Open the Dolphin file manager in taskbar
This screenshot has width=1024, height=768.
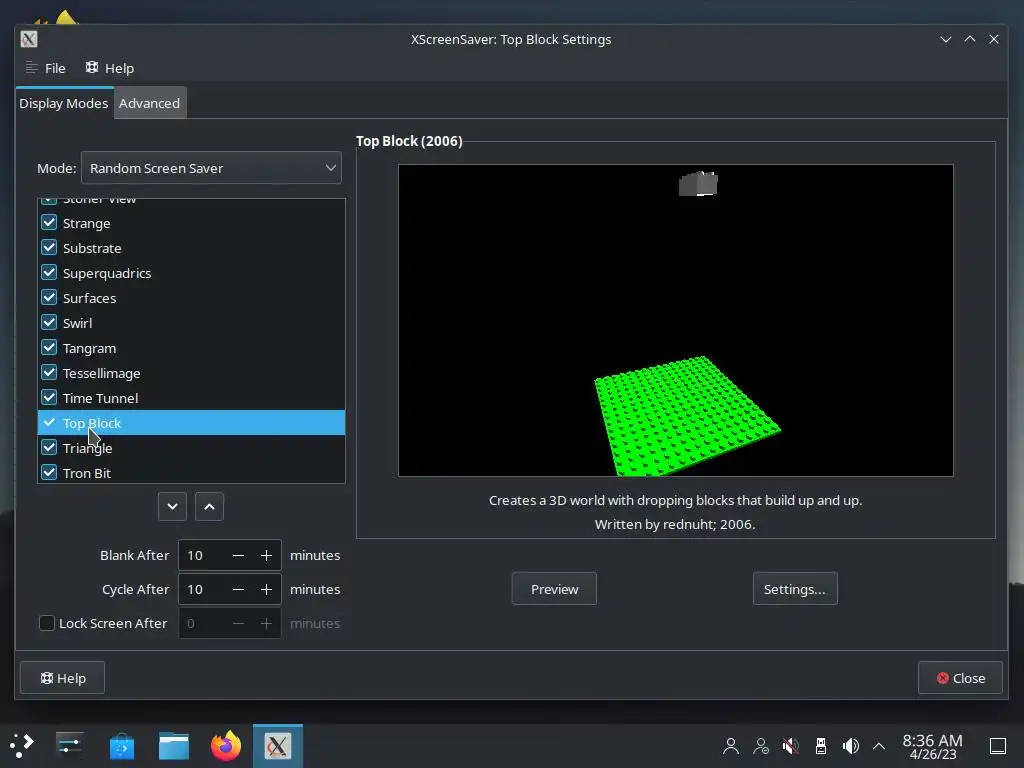[174, 746]
